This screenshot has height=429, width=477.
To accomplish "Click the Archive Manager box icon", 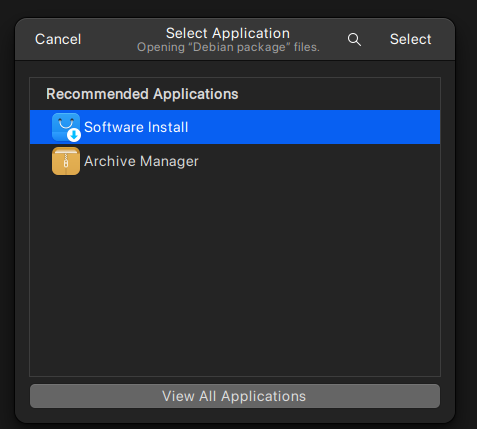I will pyautogui.click(x=66, y=161).
